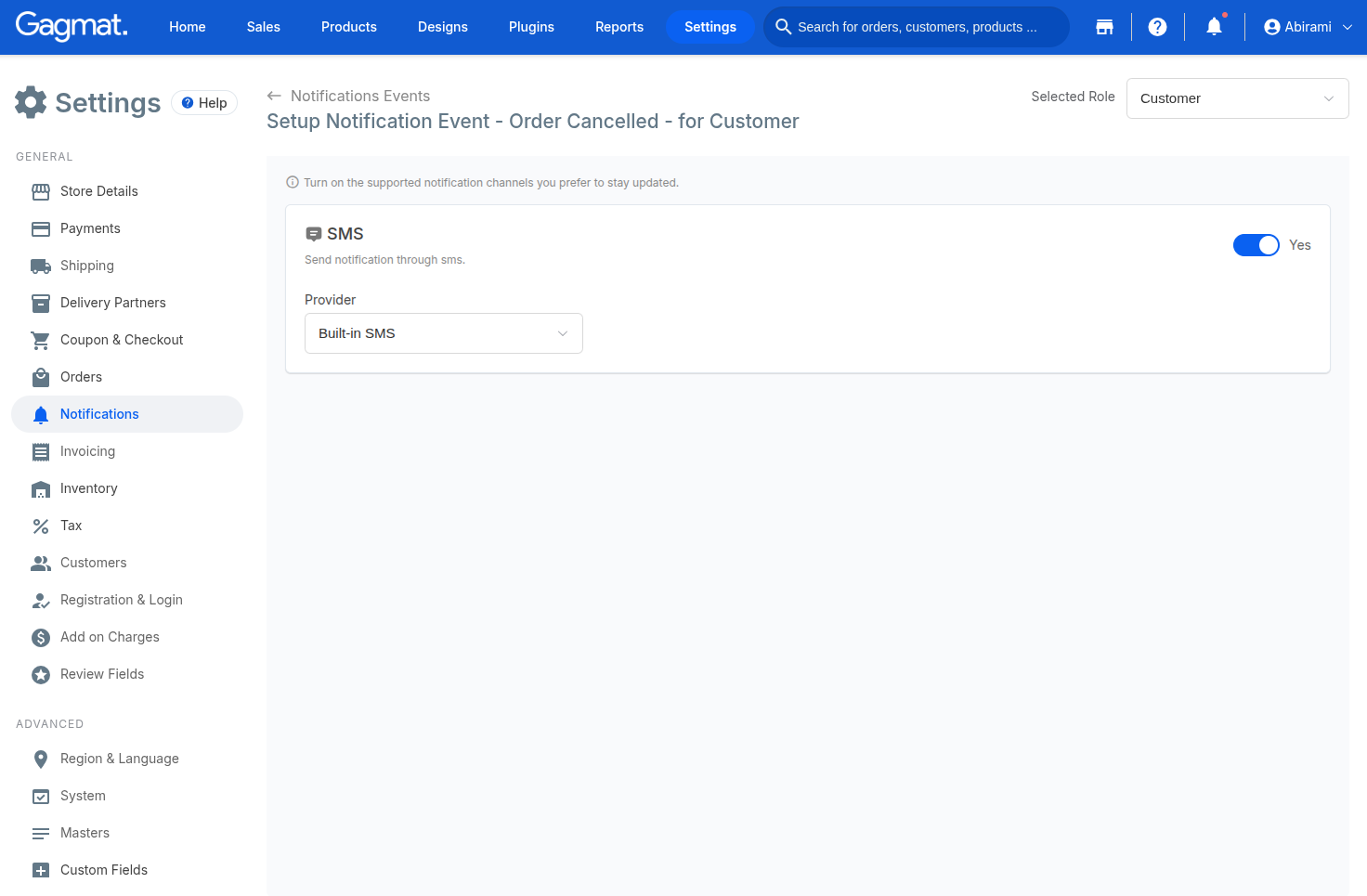Select the Settings tab in top navigation
Screen dimensions: 1367x896
710,27
